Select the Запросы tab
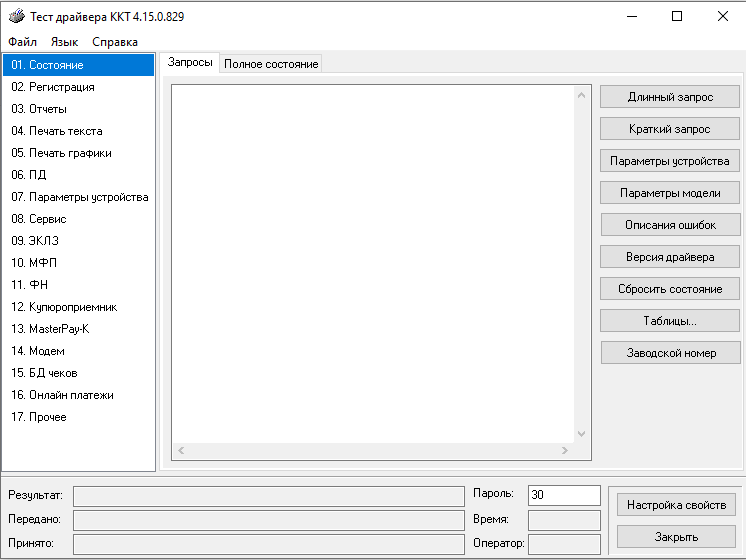Image resolution: width=746 pixels, height=560 pixels. coord(190,63)
